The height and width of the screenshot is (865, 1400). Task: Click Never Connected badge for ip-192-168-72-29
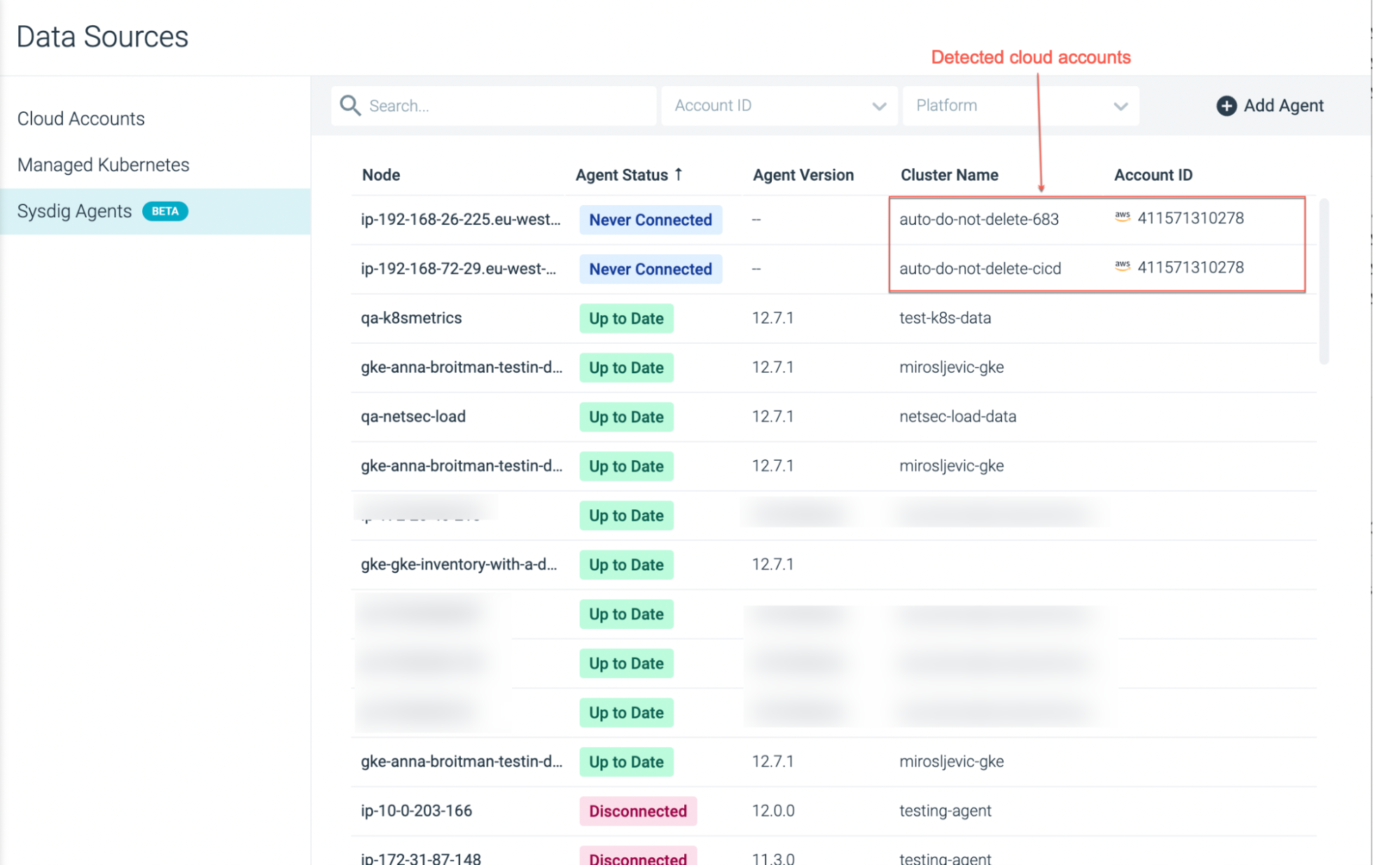tap(650, 269)
